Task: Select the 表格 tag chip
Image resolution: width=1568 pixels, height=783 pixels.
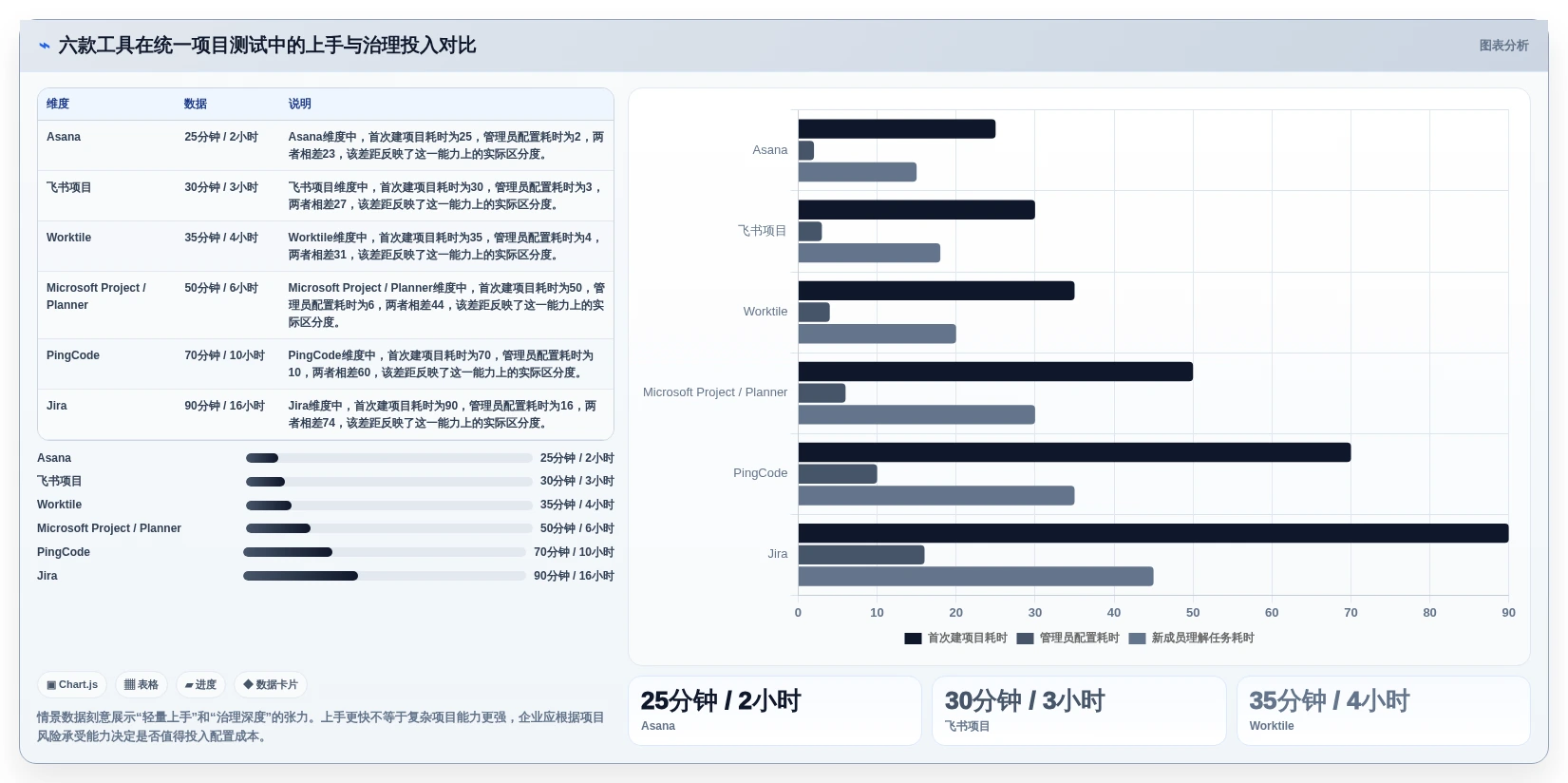Action: pos(142,684)
